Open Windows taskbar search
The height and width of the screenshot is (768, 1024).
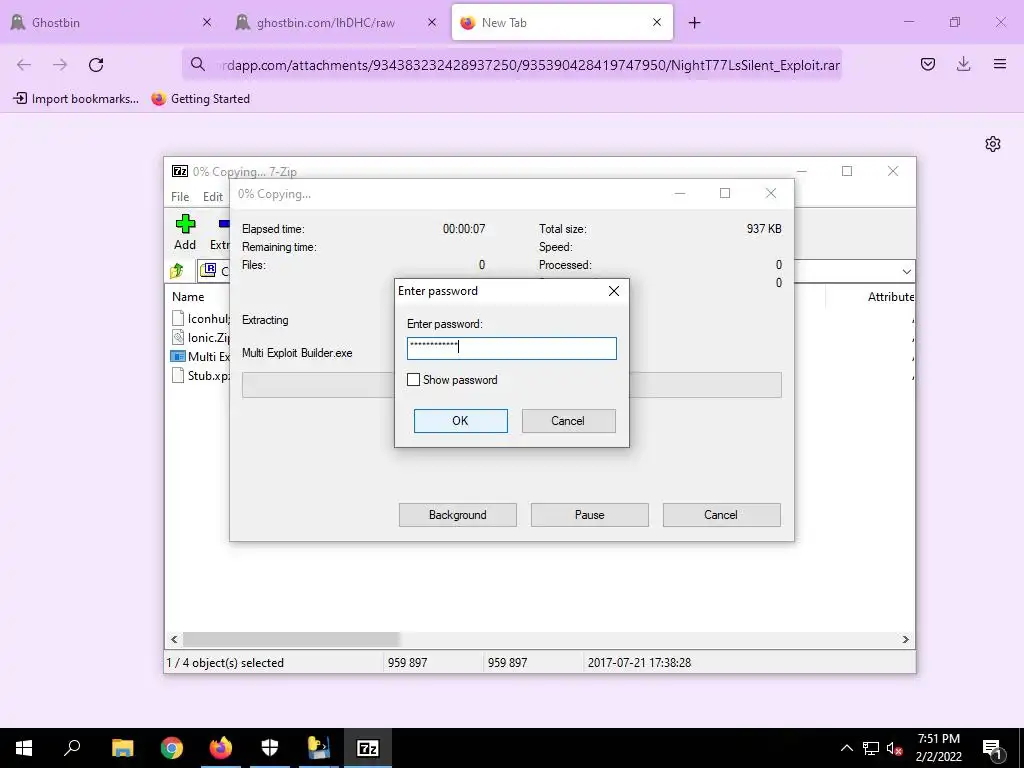(72, 748)
